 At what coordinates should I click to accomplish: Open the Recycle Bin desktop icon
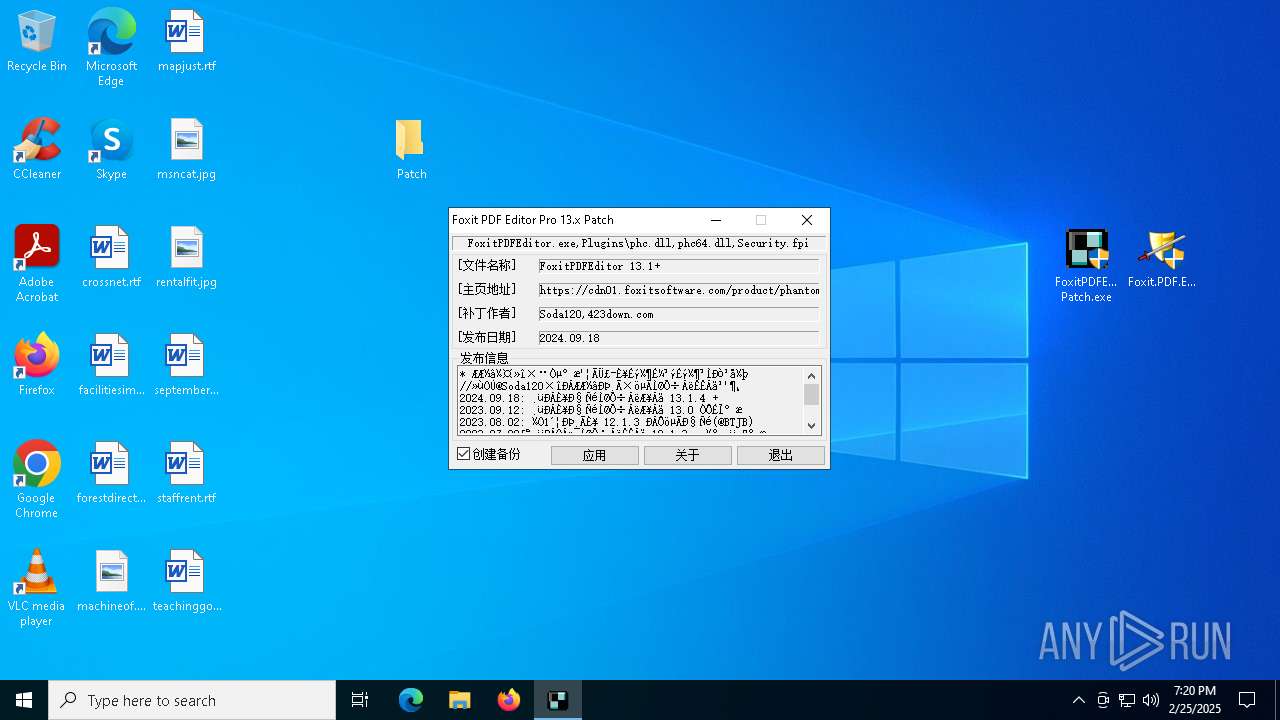(37, 42)
